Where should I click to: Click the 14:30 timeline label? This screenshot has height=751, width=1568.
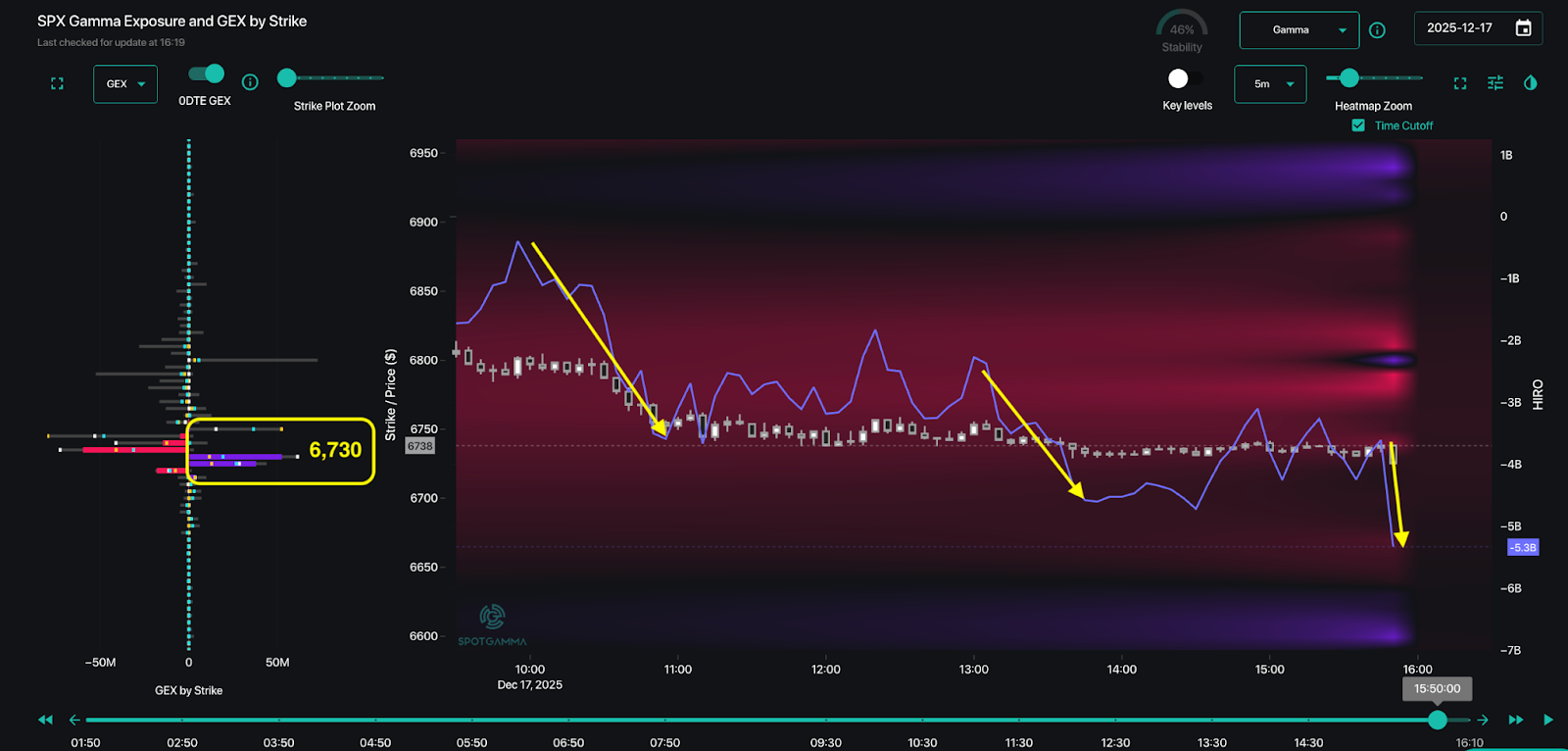coord(1308,743)
